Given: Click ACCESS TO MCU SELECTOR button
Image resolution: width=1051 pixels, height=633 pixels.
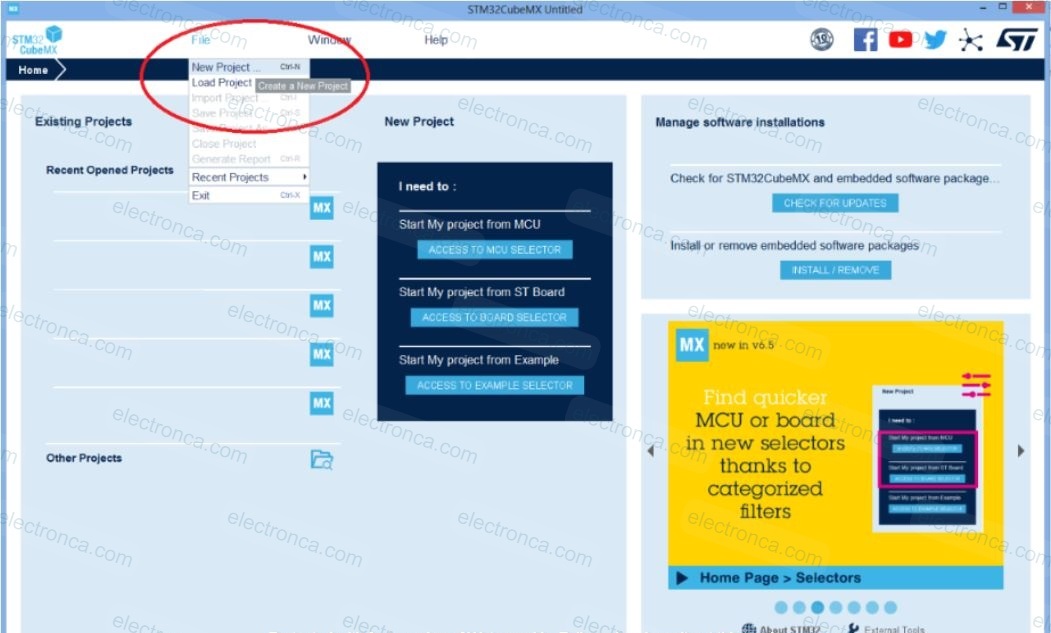Looking at the screenshot, I should coord(494,250).
